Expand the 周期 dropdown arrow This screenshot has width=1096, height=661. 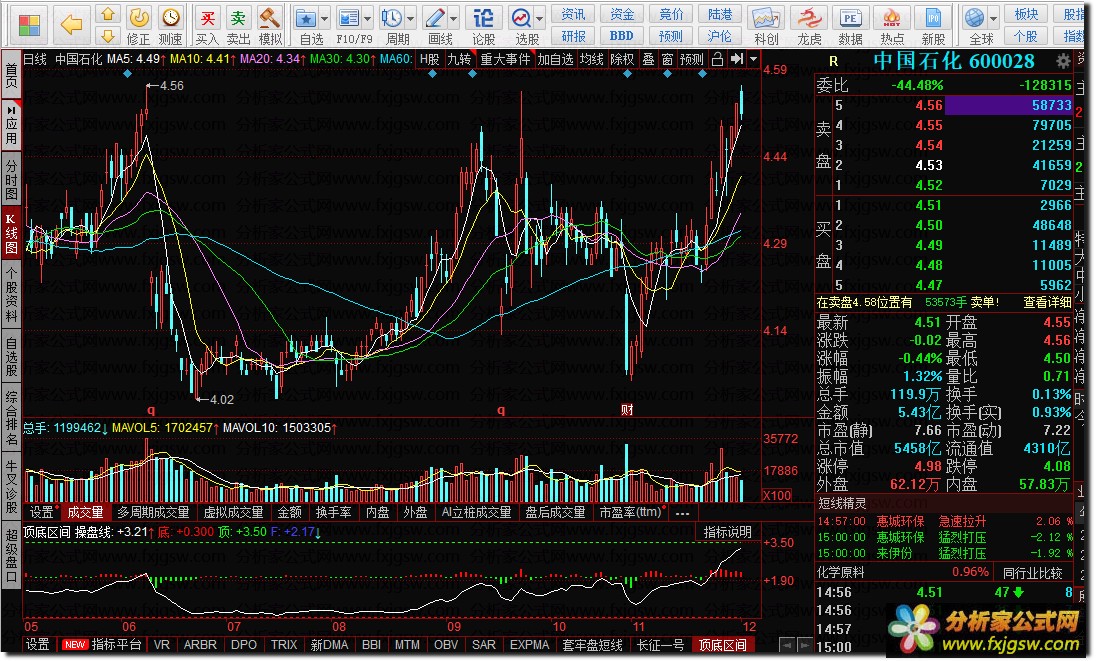[410, 19]
